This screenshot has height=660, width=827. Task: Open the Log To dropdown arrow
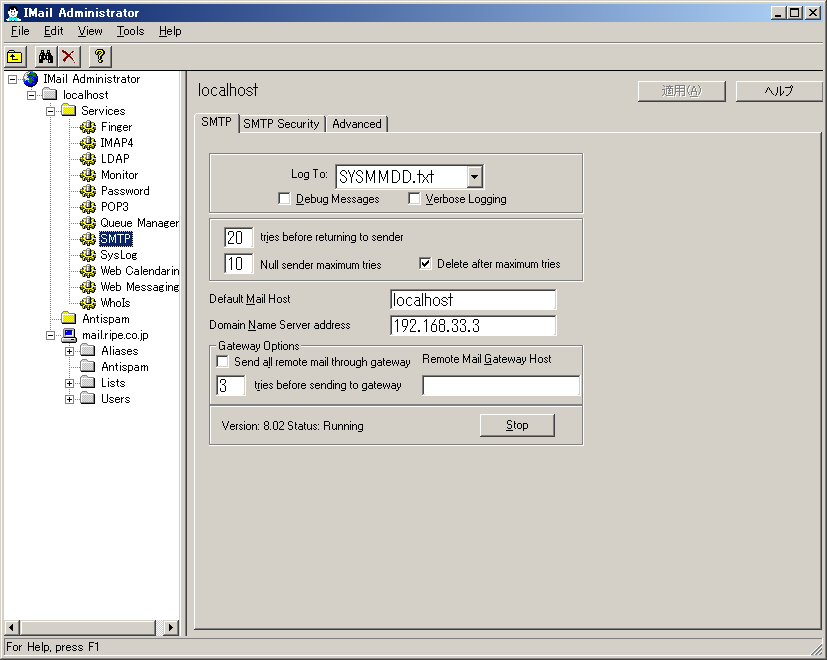(x=475, y=177)
